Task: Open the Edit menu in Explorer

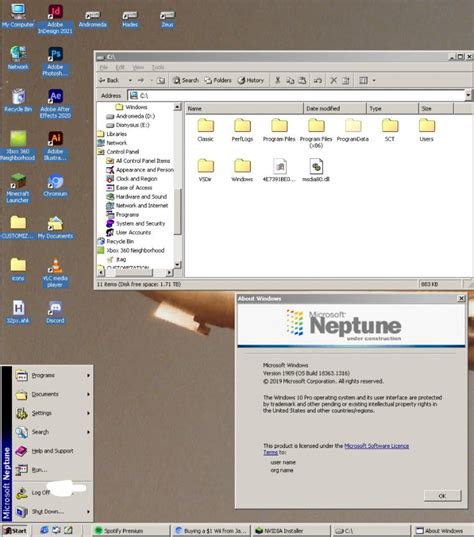Action: (120, 67)
